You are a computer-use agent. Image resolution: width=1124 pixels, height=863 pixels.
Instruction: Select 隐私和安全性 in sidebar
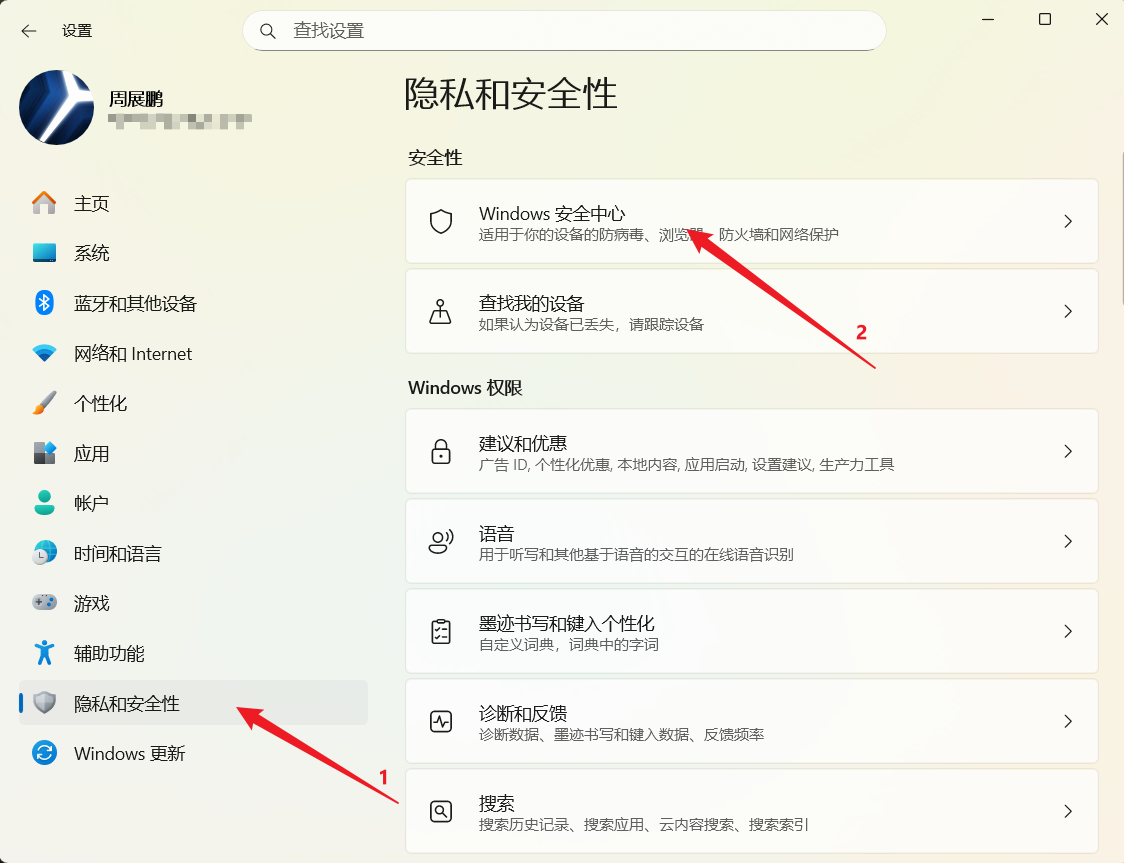[x=193, y=702]
